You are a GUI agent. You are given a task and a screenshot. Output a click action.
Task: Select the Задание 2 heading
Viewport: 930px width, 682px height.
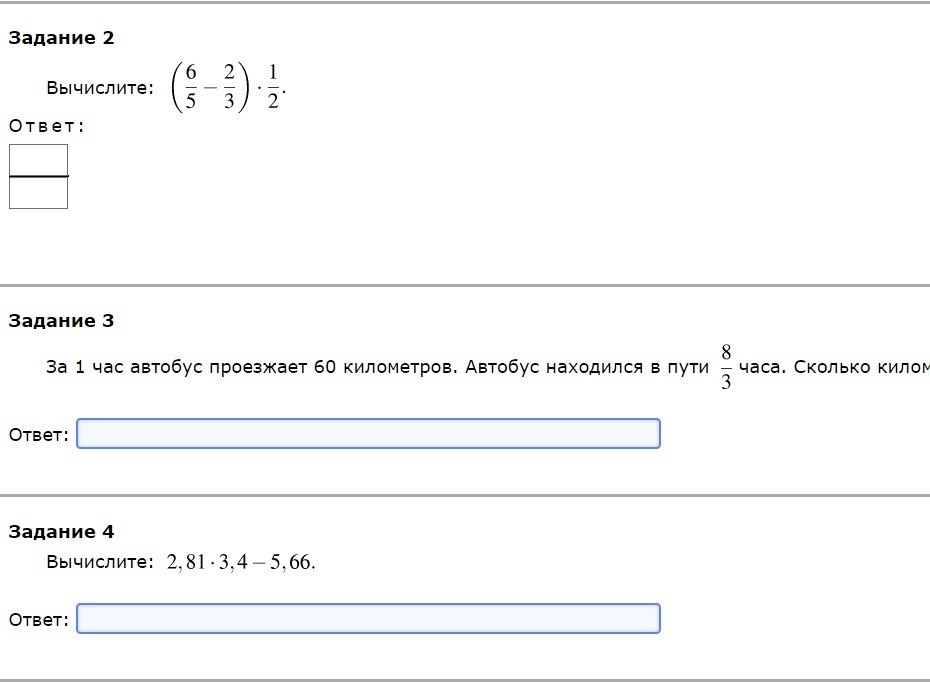pos(61,38)
